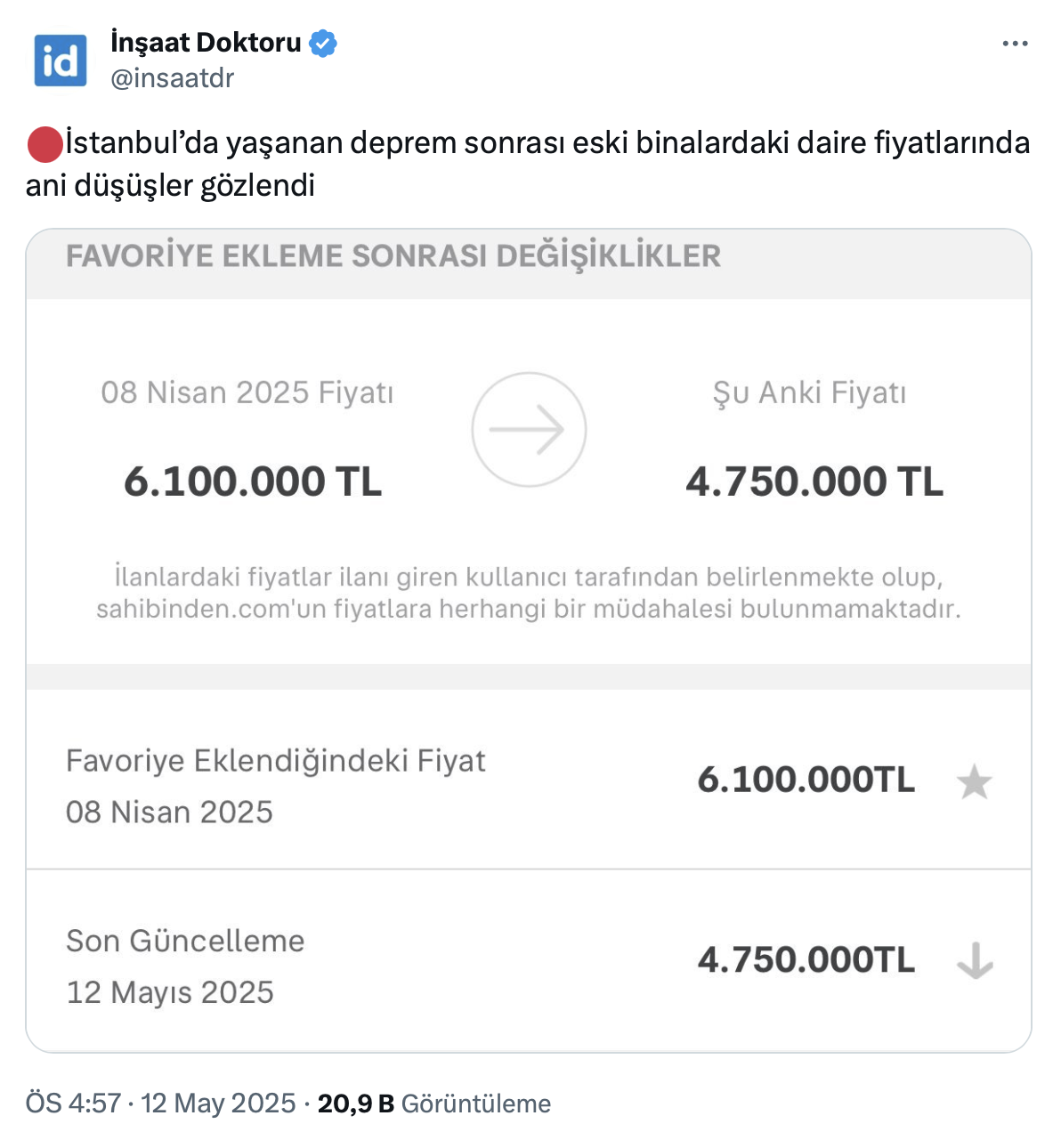This screenshot has width=1061, height=1148.
Task: Click the large 6.100.000 TL old price
Action: [253, 481]
